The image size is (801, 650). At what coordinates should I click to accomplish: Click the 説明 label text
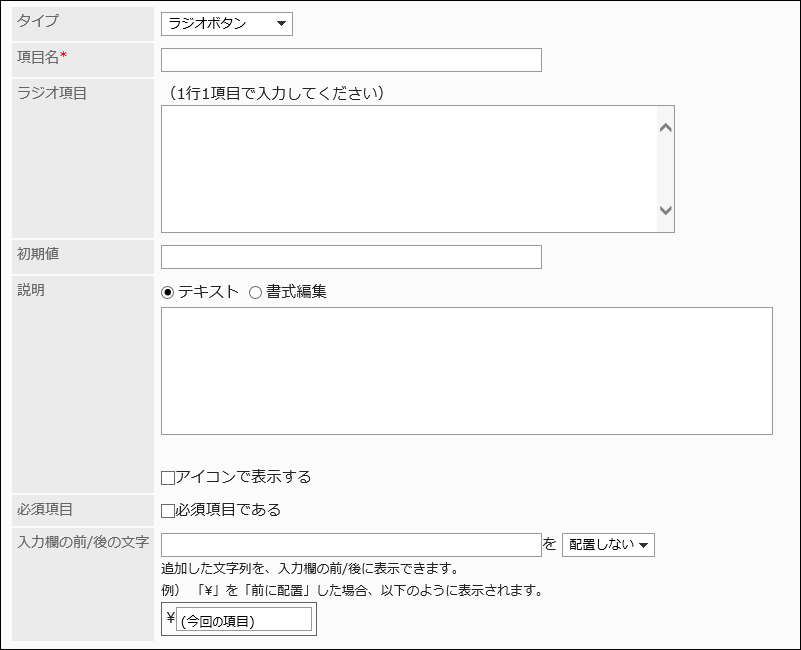pos(31,290)
